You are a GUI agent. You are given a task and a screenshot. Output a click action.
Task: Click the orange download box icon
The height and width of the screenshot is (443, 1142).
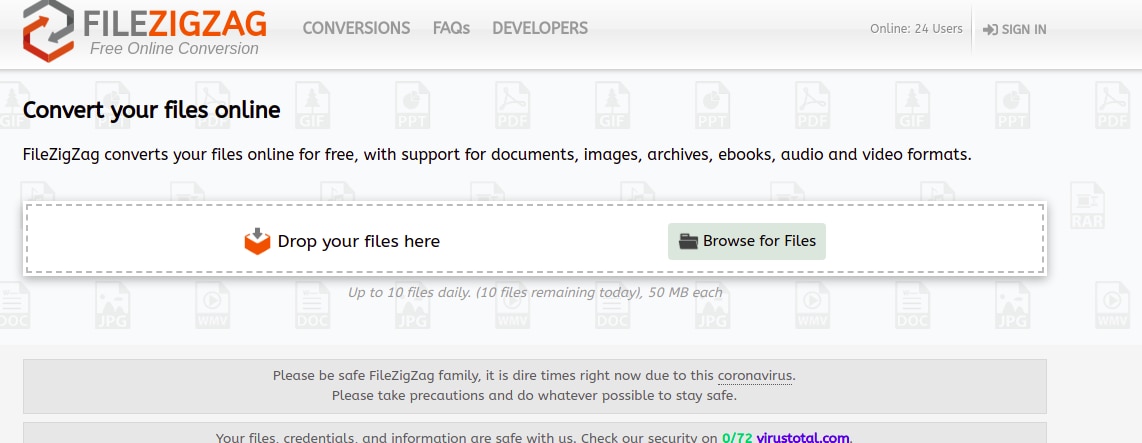[258, 241]
